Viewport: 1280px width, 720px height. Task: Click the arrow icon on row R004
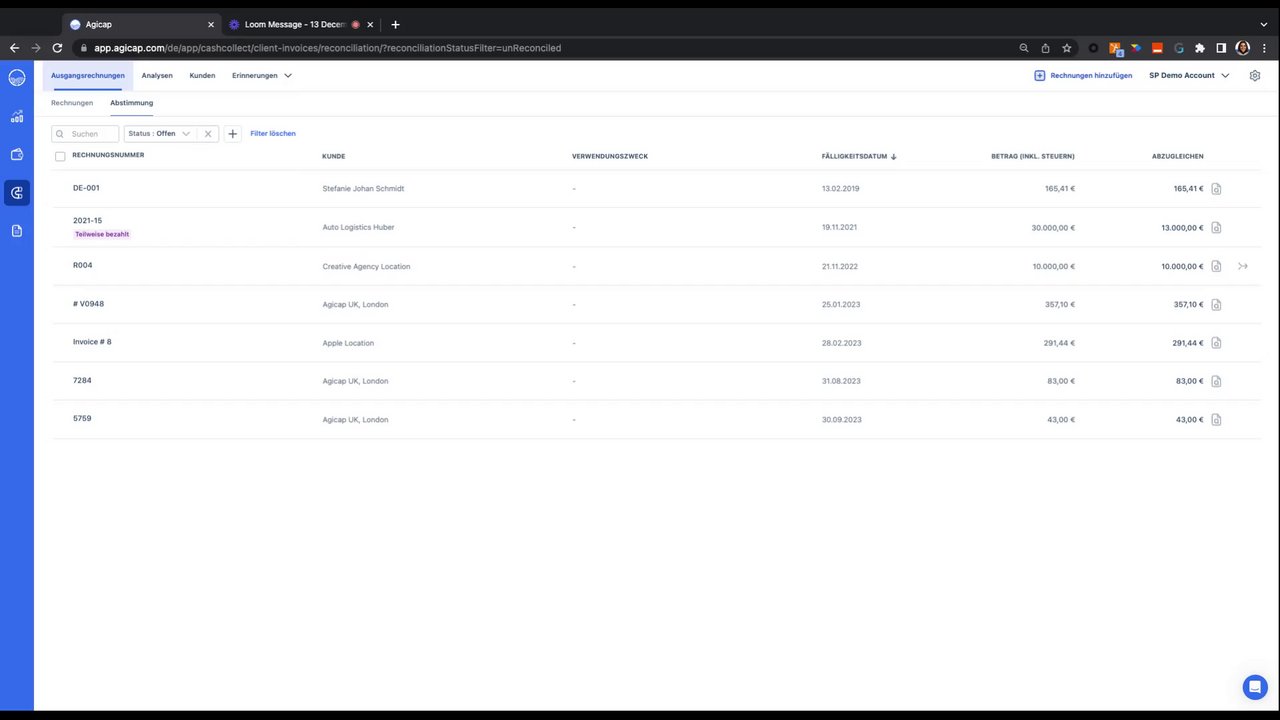1243,266
